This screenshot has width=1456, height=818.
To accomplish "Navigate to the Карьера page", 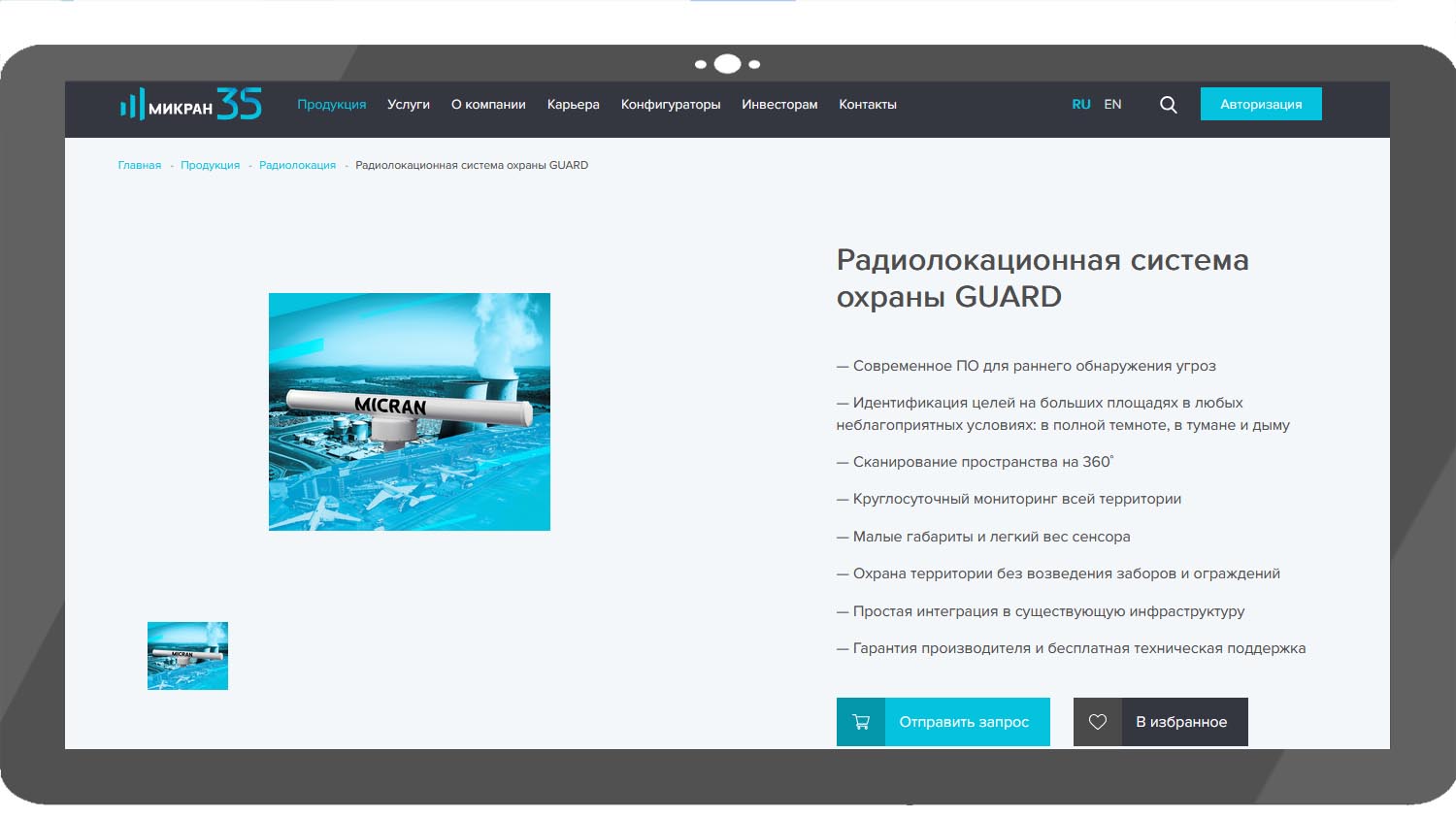I will [x=573, y=105].
